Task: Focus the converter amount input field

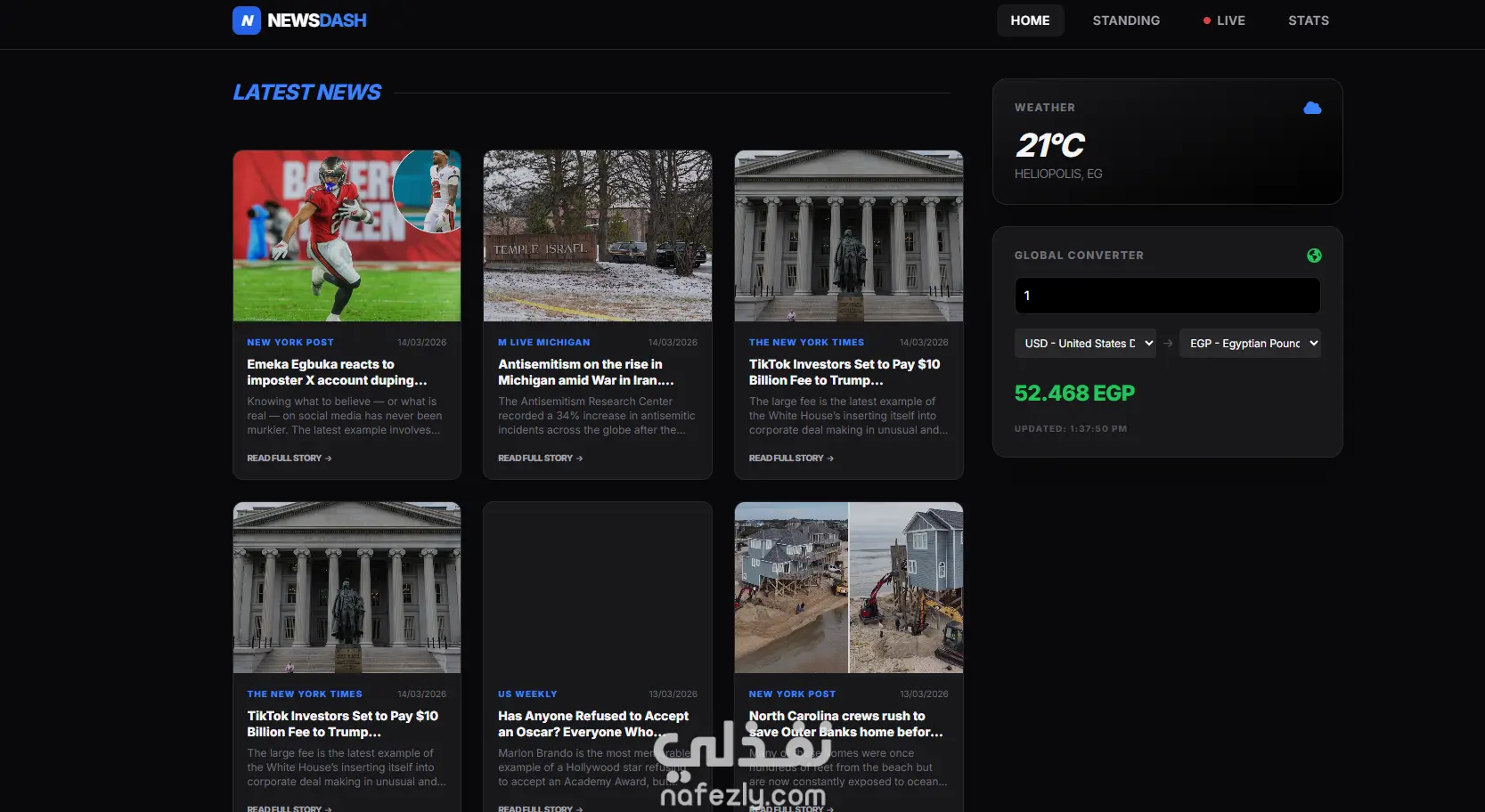Action: point(1167,296)
